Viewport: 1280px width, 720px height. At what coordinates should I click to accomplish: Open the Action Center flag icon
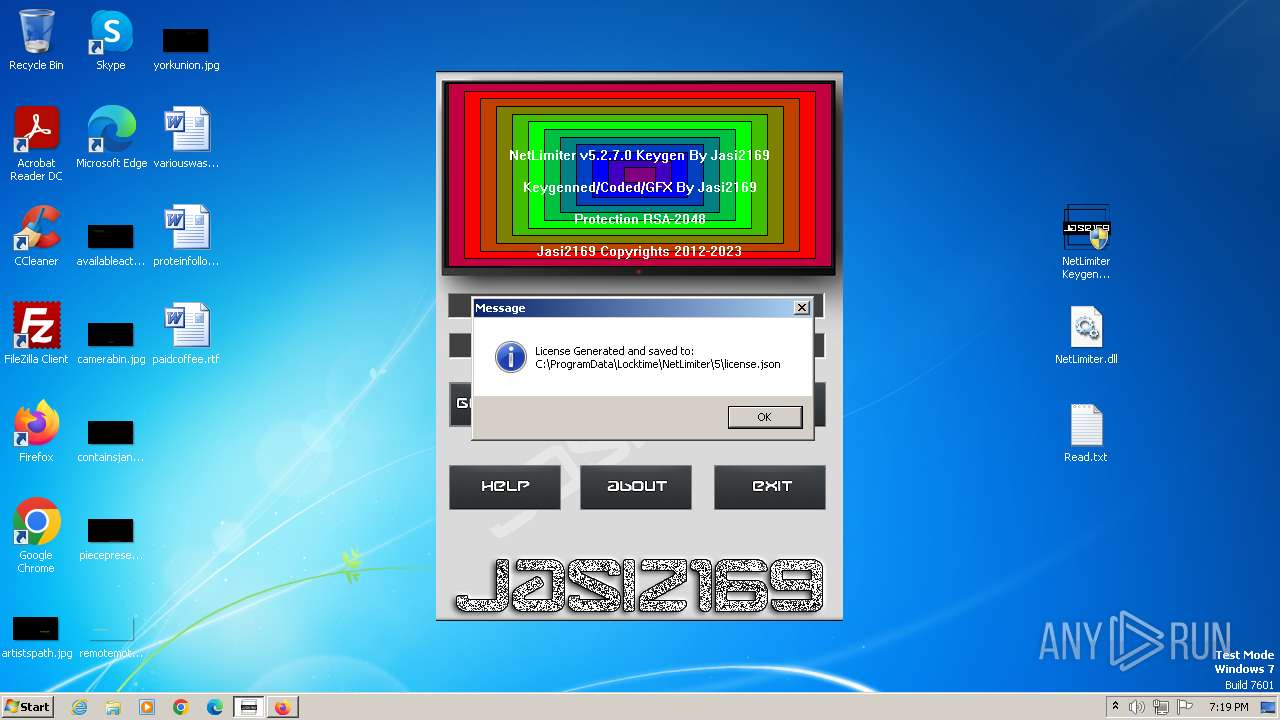[x=1185, y=707]
